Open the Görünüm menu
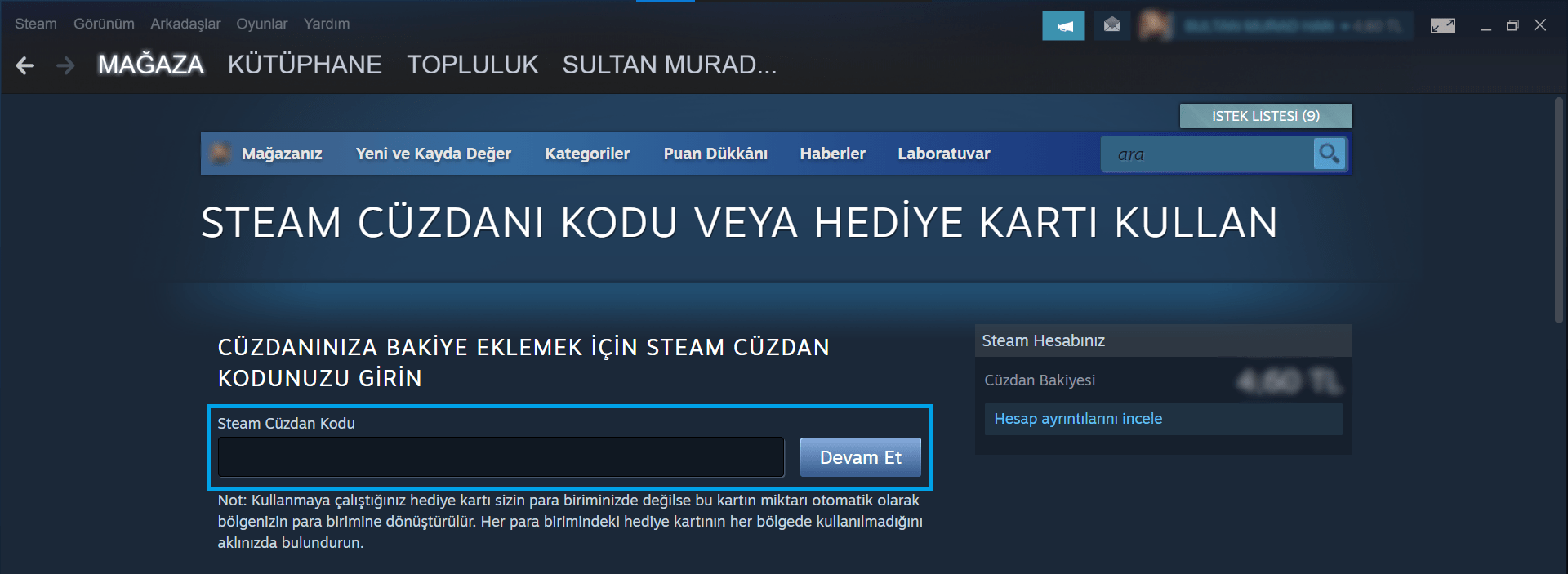Image resolution: width=1568 pixels, height=574 pixels. click(104, 24)
